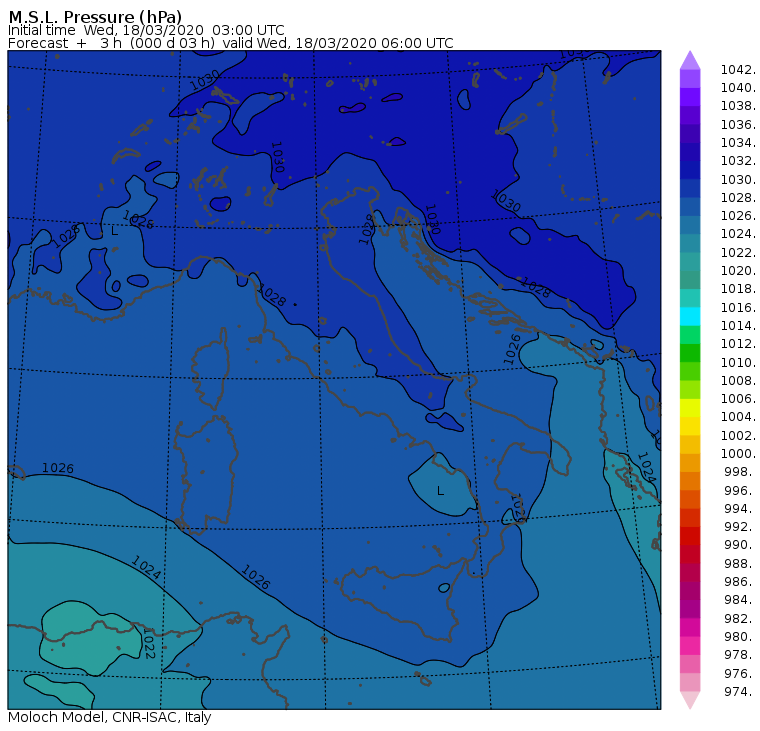The image size is (760, 731).
Task: Click the "1014." legend label
Action: point(738,326)
